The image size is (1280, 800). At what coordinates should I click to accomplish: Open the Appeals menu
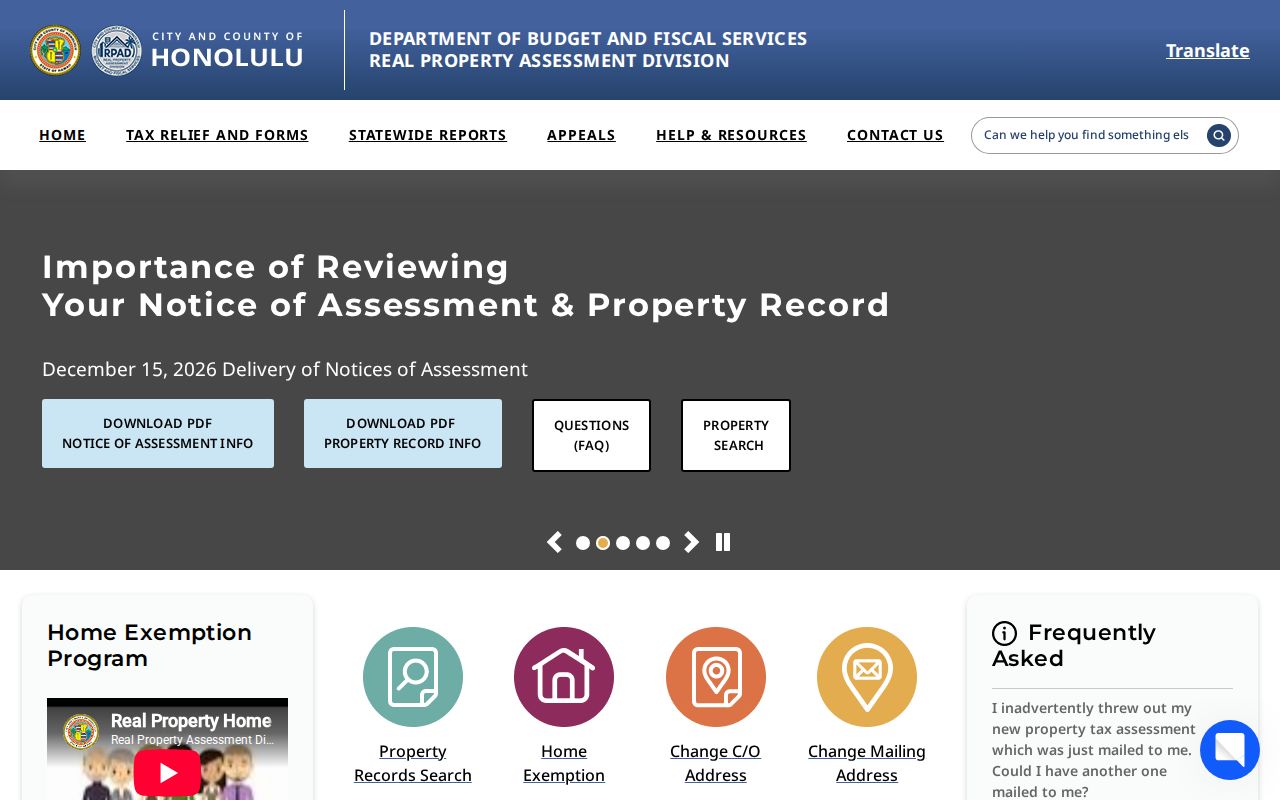(581, 135)
